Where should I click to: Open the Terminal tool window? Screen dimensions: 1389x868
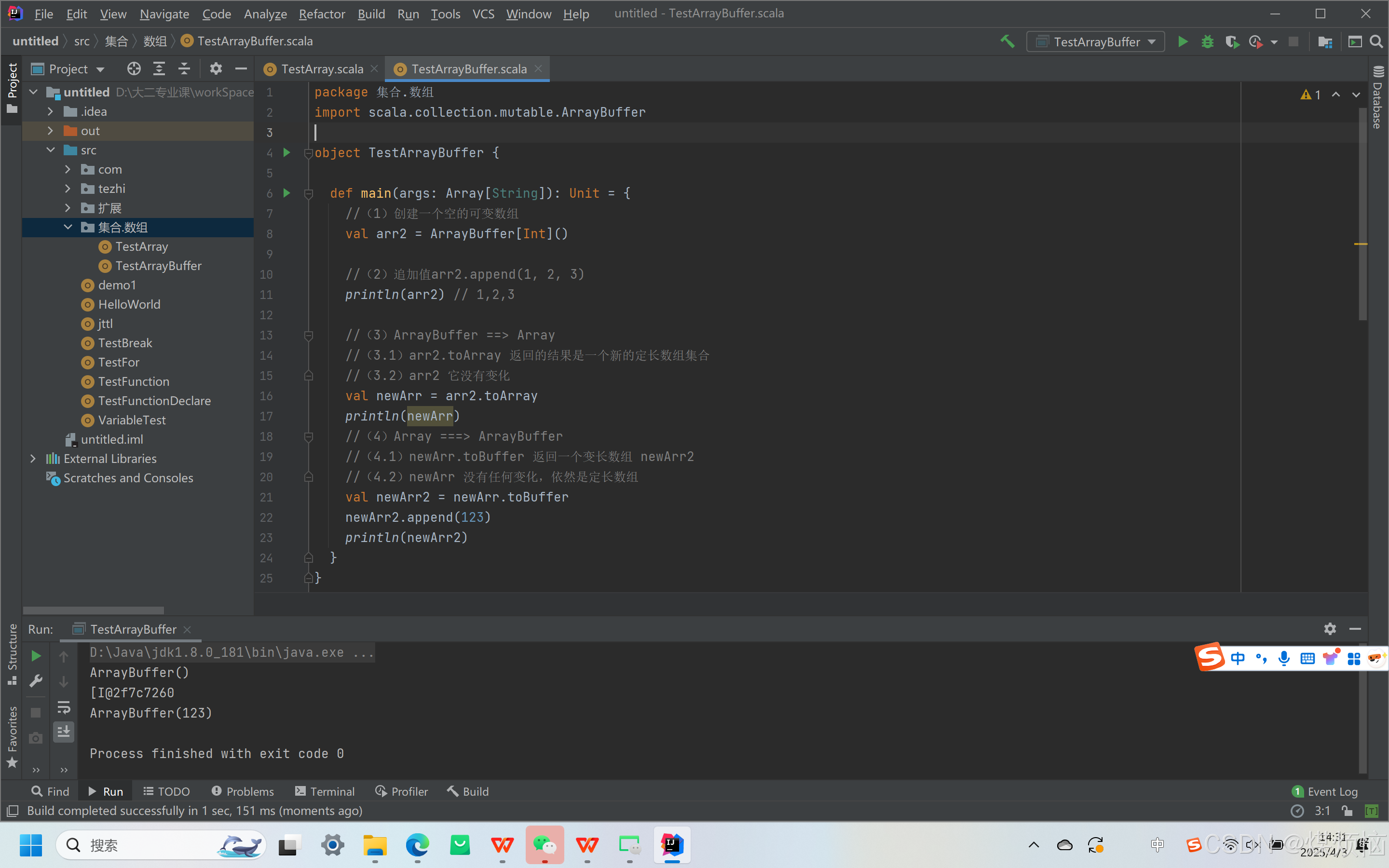tap(325, 791)
